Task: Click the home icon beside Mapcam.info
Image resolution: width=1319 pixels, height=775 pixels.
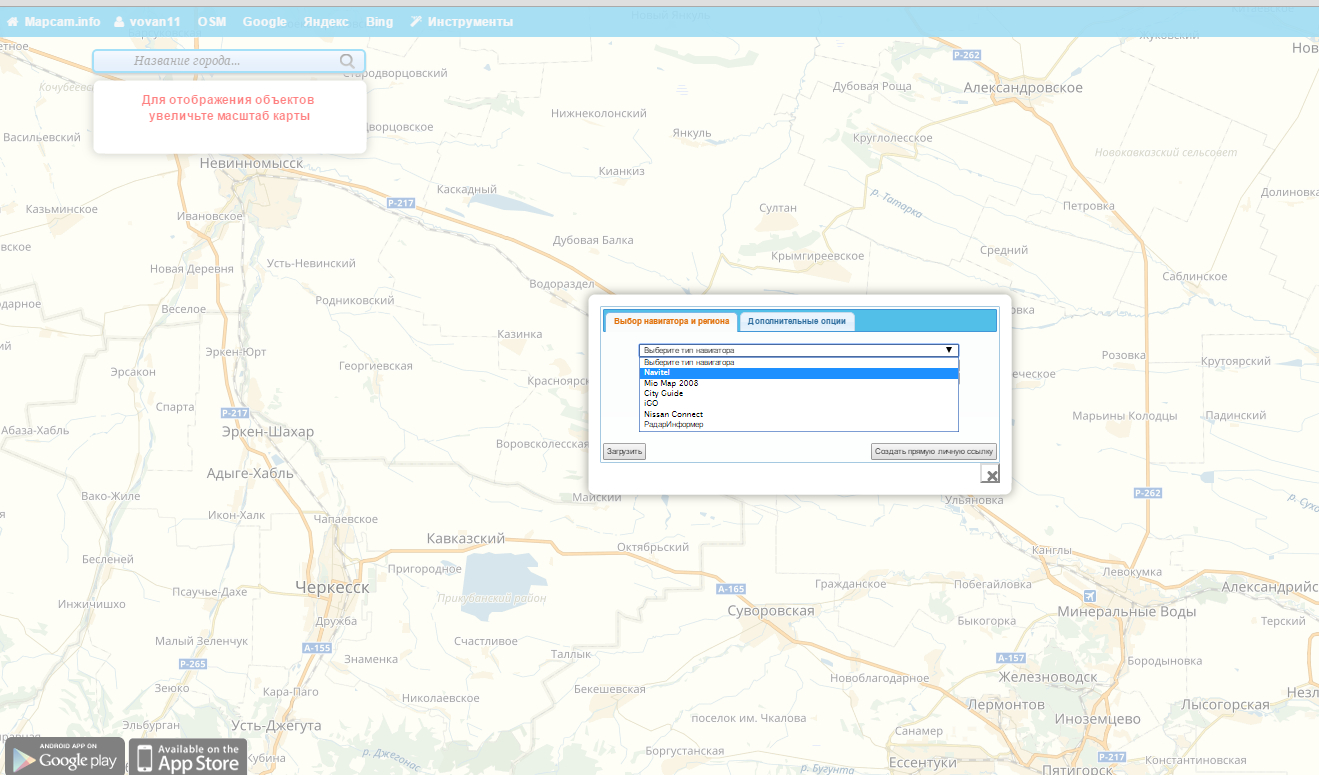Action: coord(13,22)
